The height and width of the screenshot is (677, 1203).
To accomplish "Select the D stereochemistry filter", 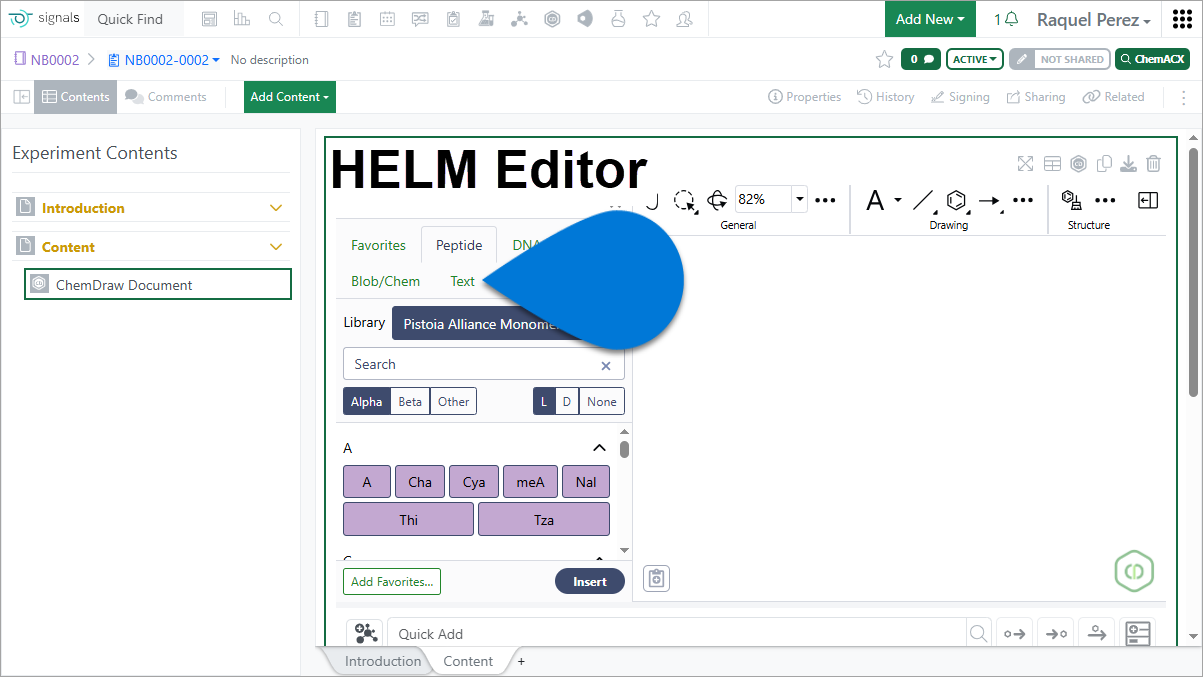I will [566, 402].
